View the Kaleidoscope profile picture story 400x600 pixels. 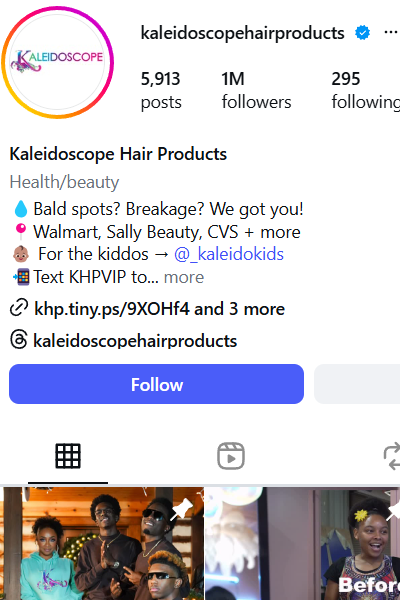(x=58, y=62)
